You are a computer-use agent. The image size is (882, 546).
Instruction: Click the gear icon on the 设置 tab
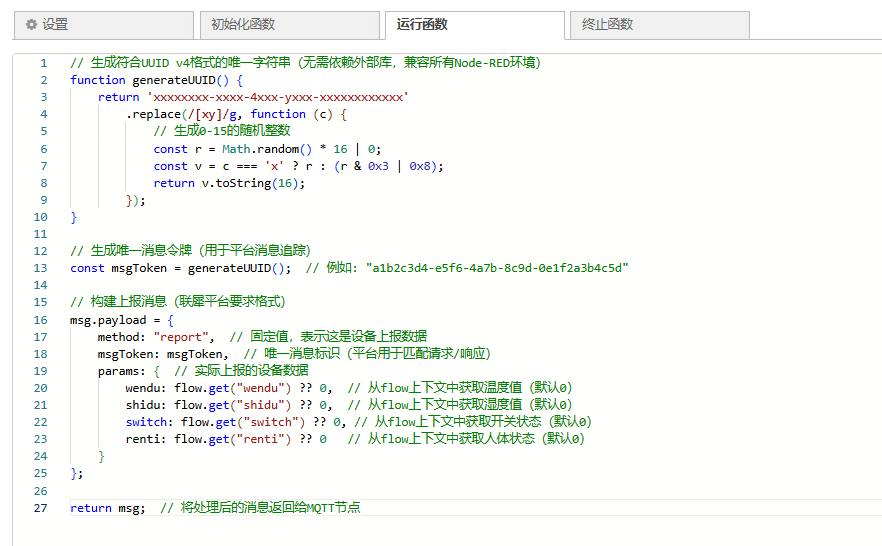click(31, 24)
